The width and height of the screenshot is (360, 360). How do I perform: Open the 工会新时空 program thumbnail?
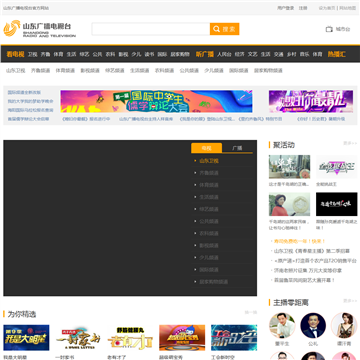tap(234, 338)
